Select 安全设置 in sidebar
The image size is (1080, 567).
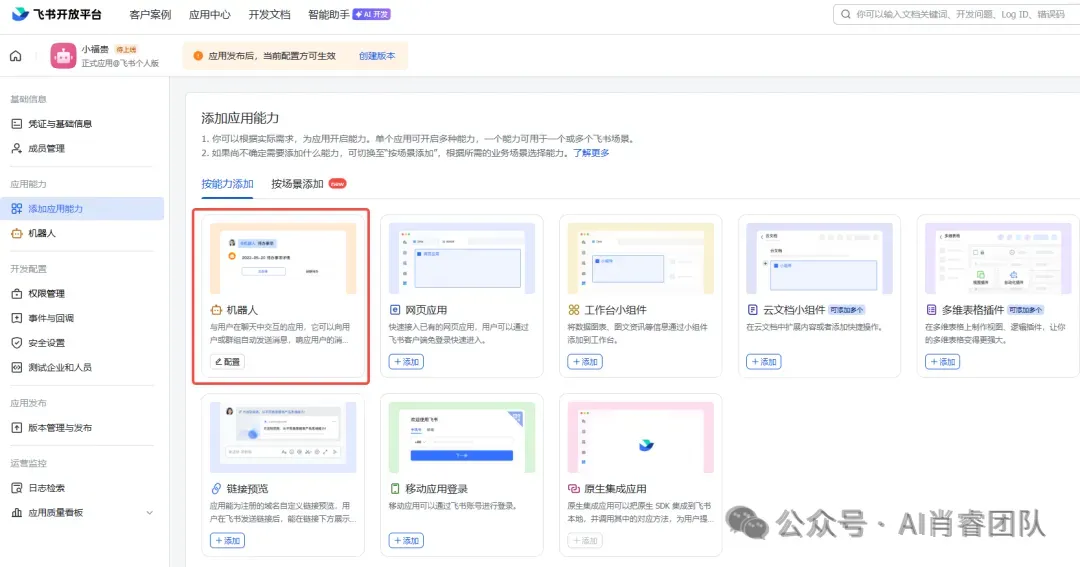point(46,342)
